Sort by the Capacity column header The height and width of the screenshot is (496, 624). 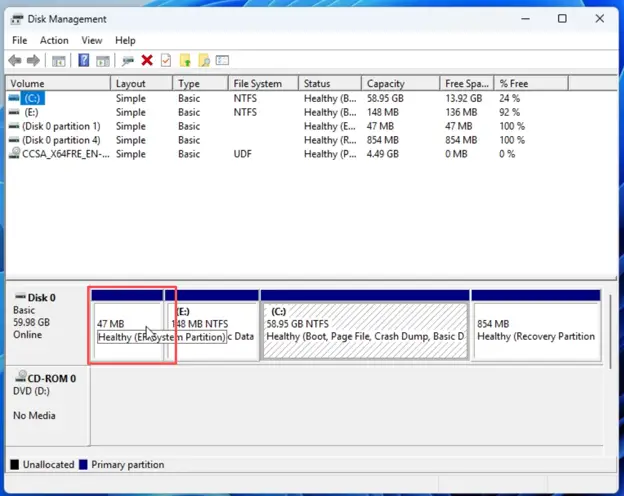click(400, 84)
